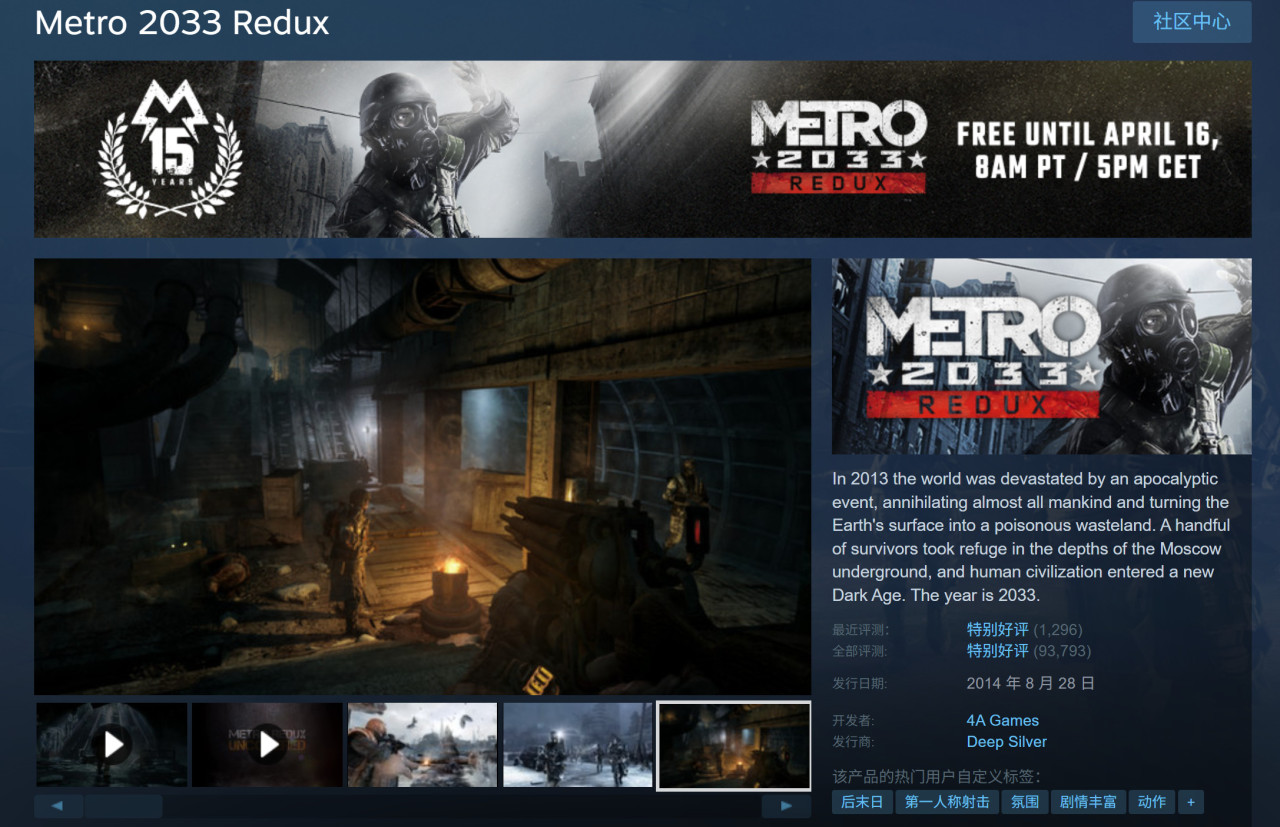Click the 动作 tag
1280x827 pixels.
tap(1151, 802)
